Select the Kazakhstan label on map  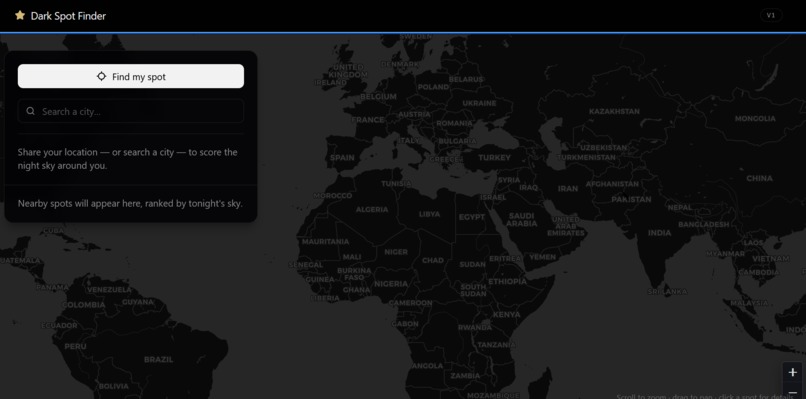pyautogui.click(x=614, y=111)
